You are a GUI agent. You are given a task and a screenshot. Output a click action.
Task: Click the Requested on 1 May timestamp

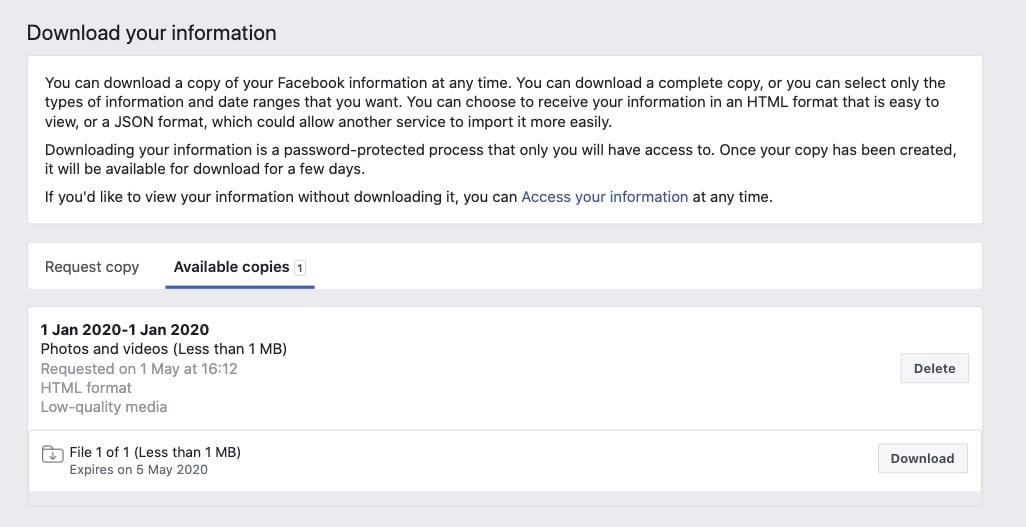139,368
